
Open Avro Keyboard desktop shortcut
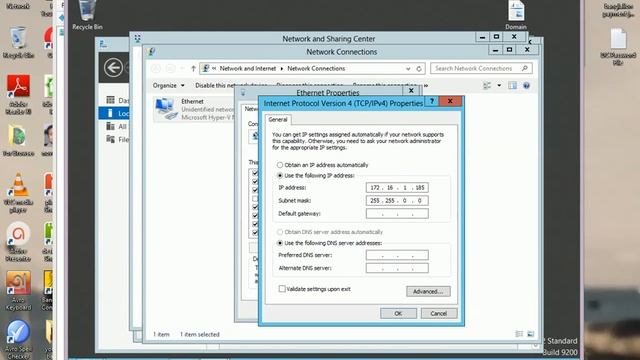coord(18,290)
